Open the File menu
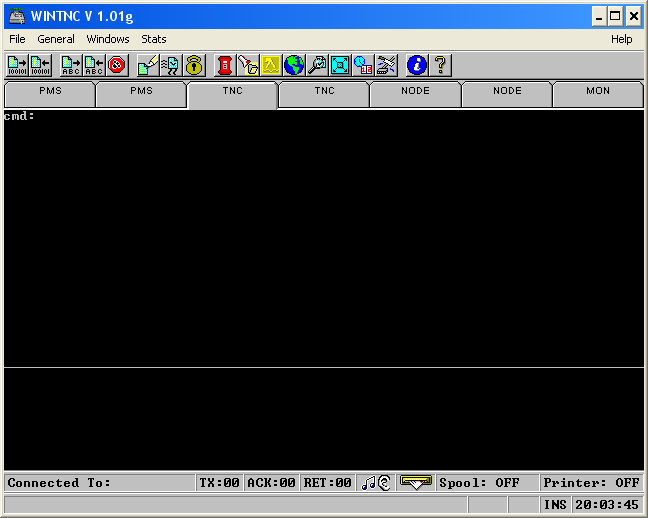Screen dimensions: 648x518 coord(17,39)
